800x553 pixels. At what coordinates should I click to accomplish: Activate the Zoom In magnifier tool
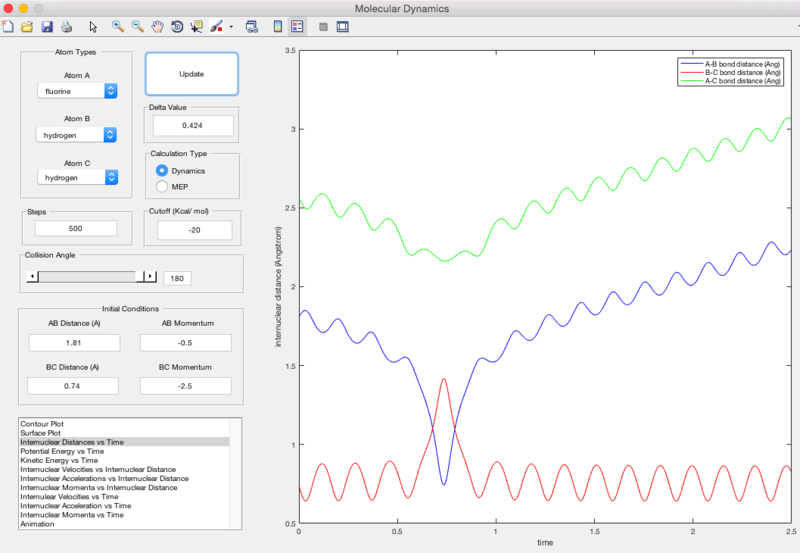pyautogui.click(x=118, y=27)
